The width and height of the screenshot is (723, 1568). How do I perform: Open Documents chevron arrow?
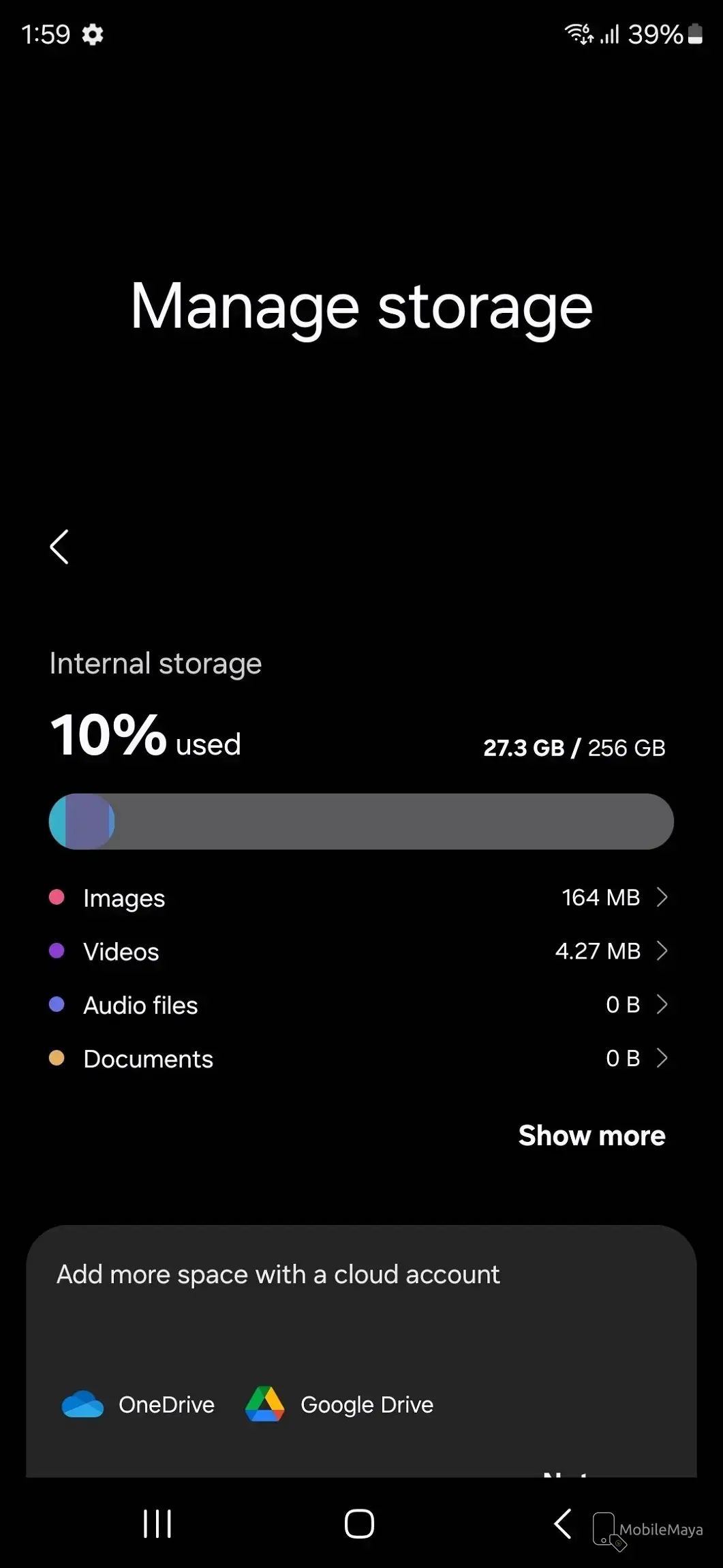click(661, 1058)
